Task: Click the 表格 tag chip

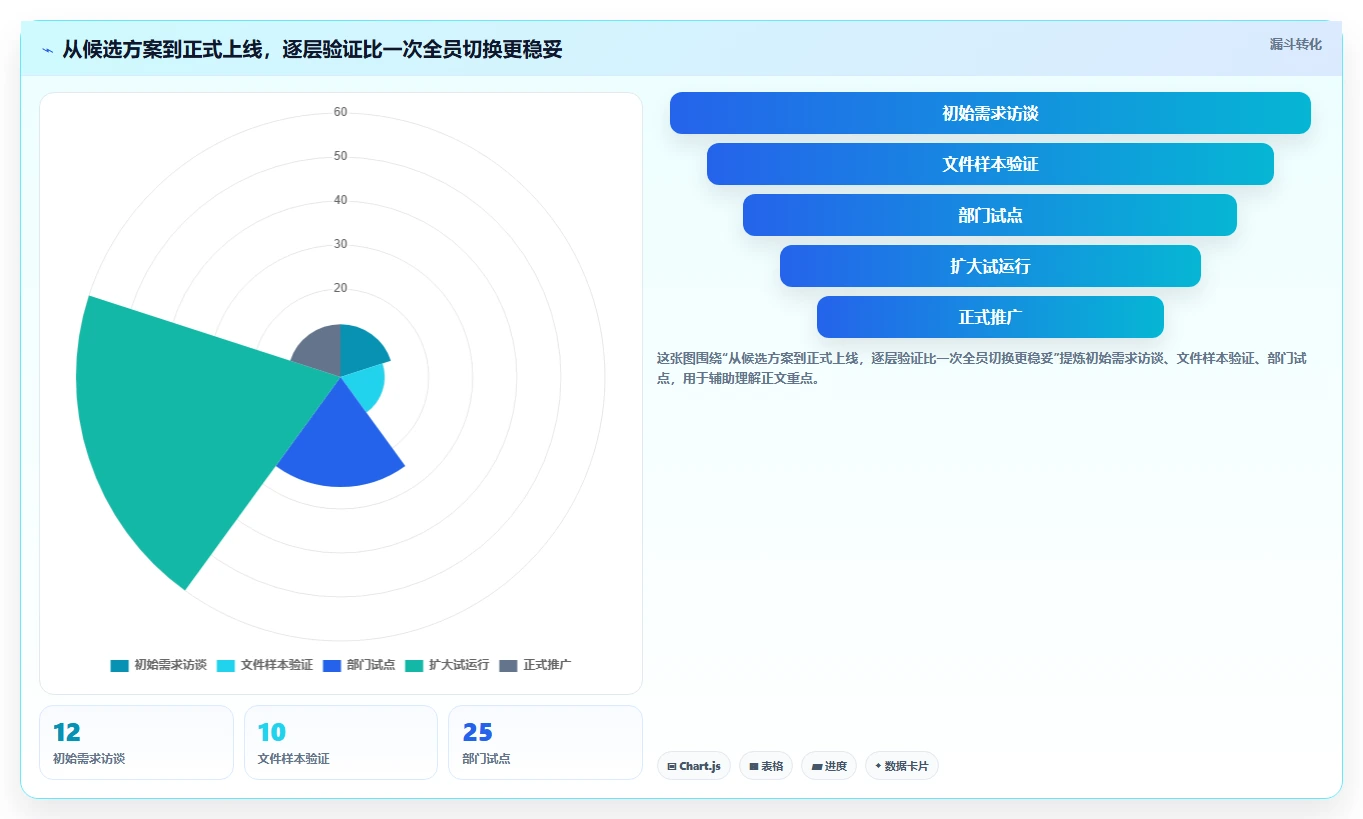Action: click(x=766, y=766)
